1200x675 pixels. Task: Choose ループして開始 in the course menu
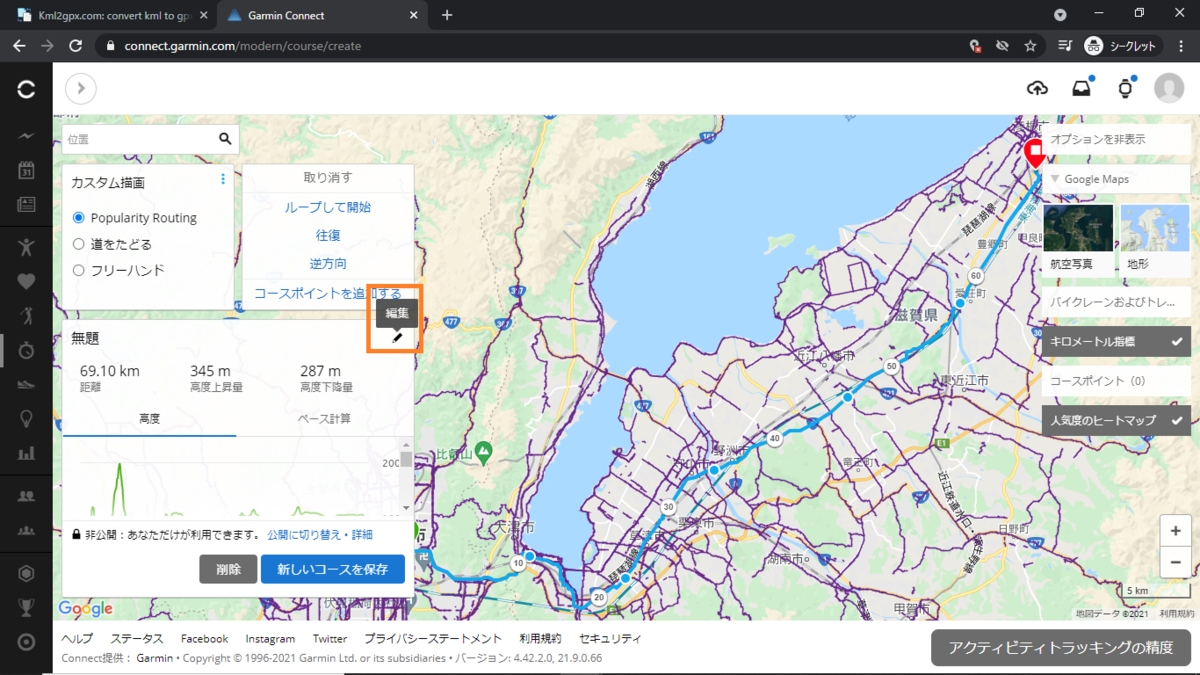[328, 207]
